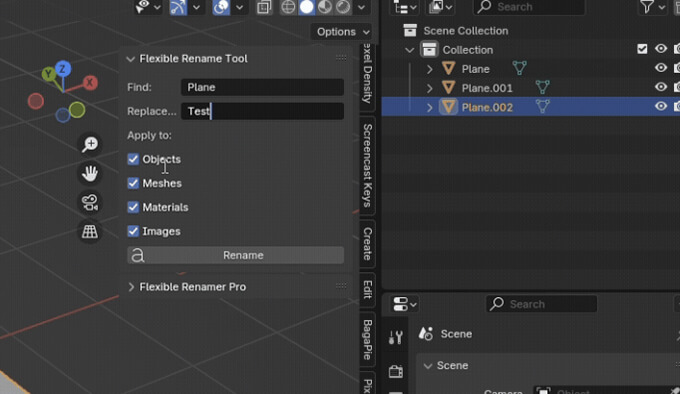This screenshot has width=680, height=394.
Task: Click negative Y green circle on gizmo
Action: (x=77, y=110)
